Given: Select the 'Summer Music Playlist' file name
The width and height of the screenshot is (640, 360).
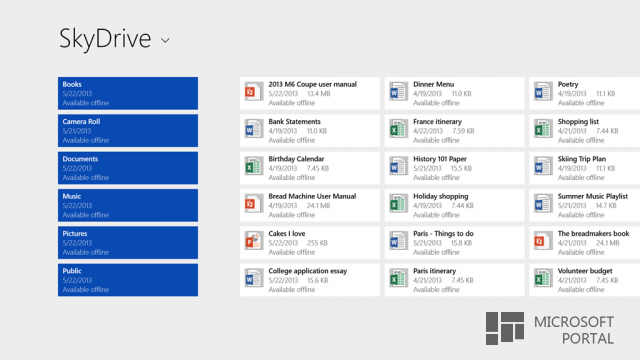Looking at the screenshot, I should (x=593, y=196).
